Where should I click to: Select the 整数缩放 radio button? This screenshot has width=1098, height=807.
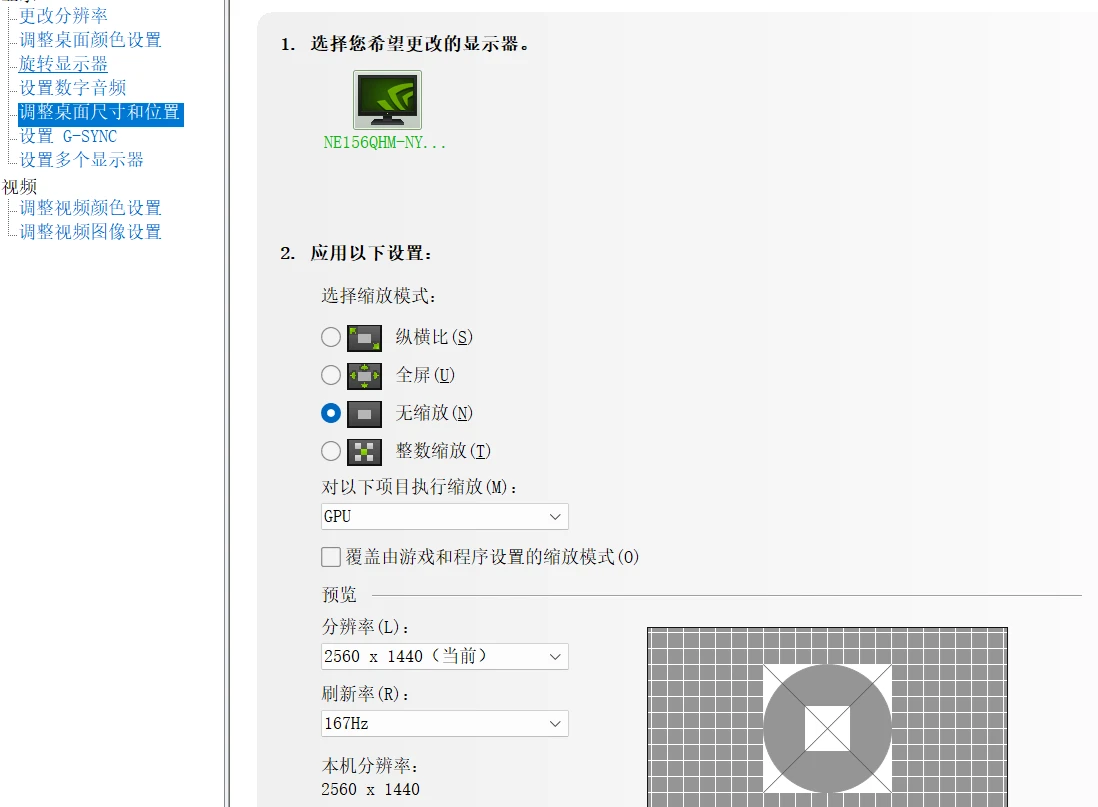(330, 451)
